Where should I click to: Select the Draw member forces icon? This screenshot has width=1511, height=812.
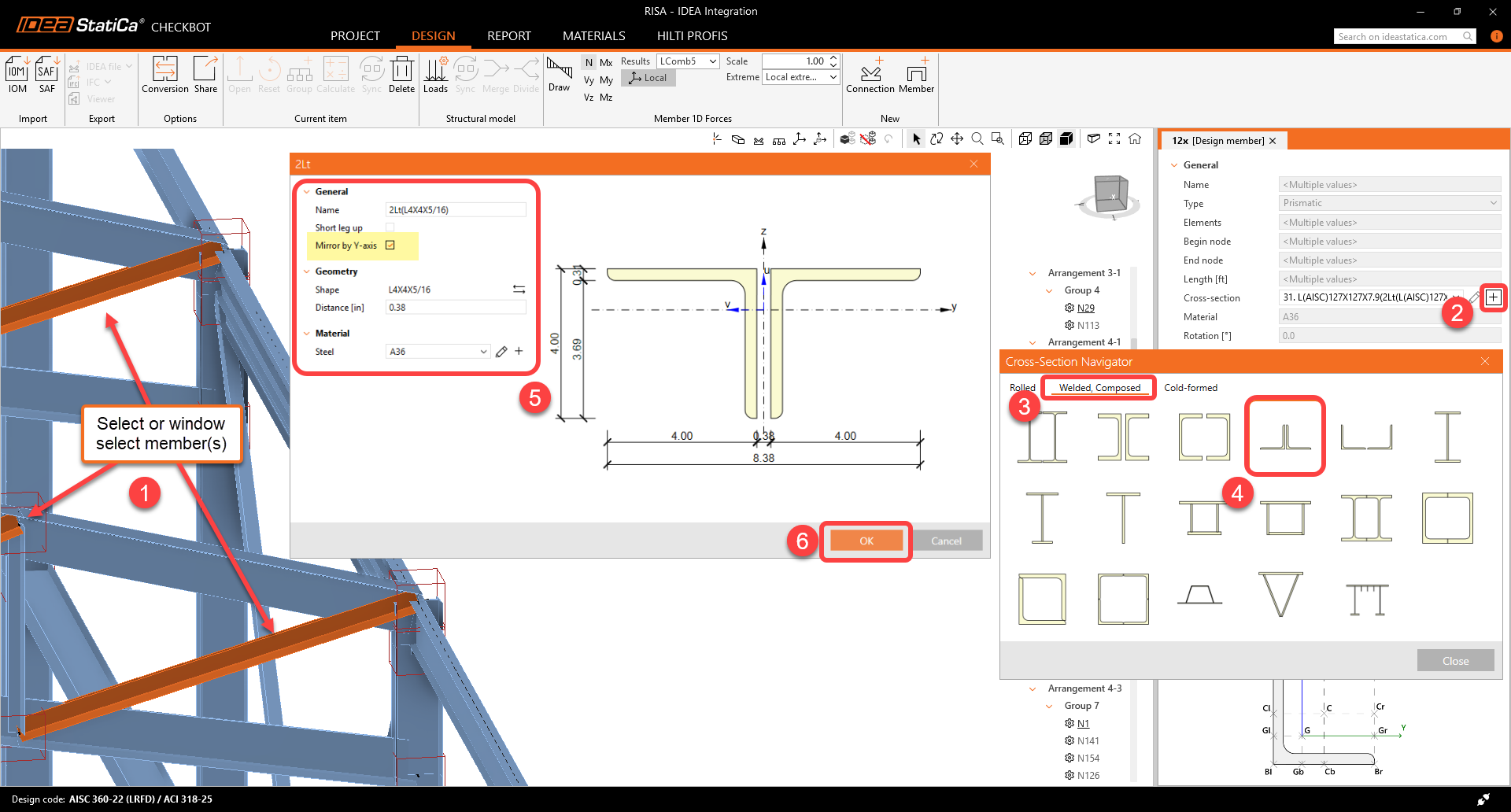(x=560, y=73)
